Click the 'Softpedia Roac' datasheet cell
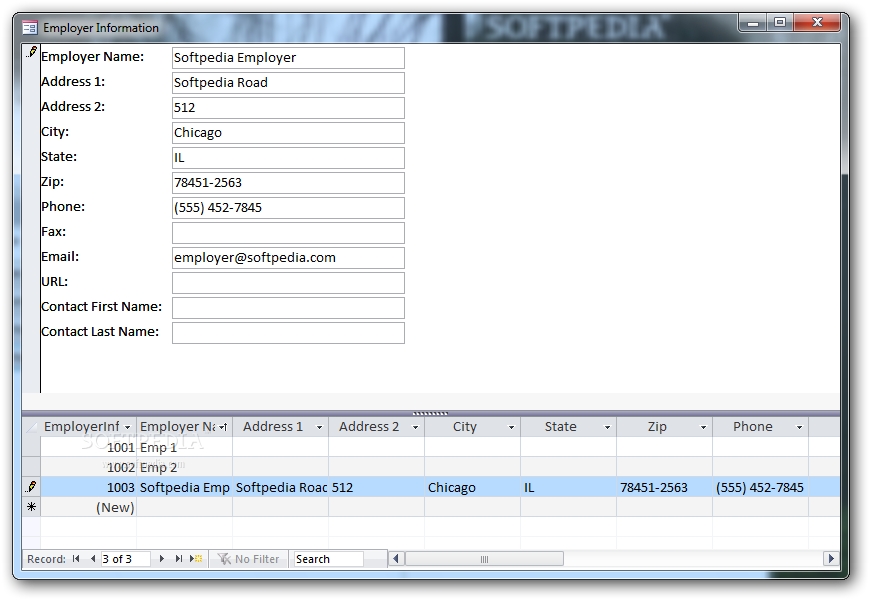Image resolution: width=870 pixels, height=600 pixels. tap(280, 487)
